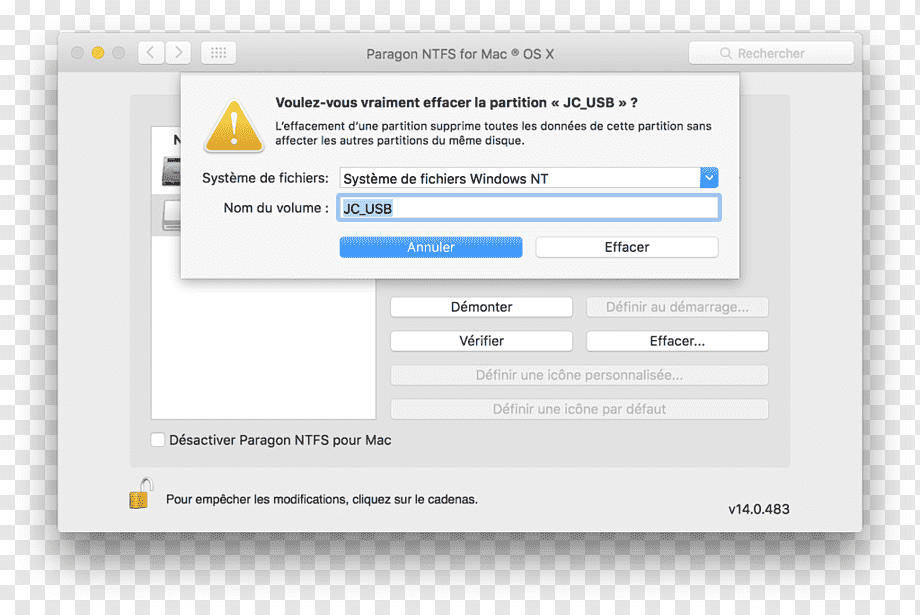Click the back navigation arrow
Viewport: 920px width, 615px height.
[151, 53]
